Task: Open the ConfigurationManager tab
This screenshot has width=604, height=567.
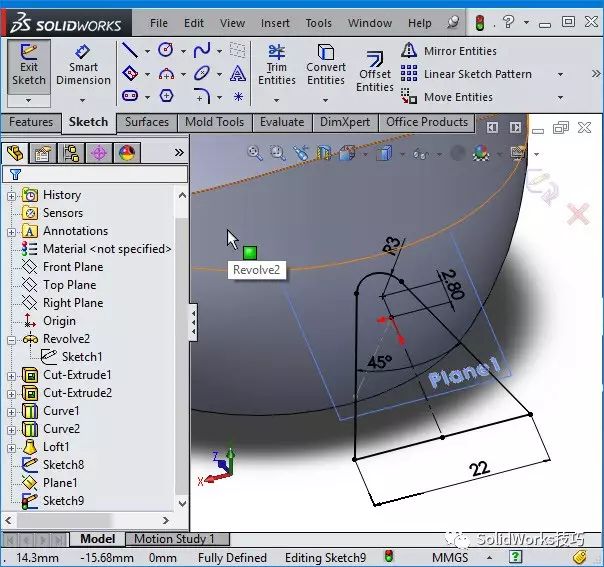Action: coord(71,153)
